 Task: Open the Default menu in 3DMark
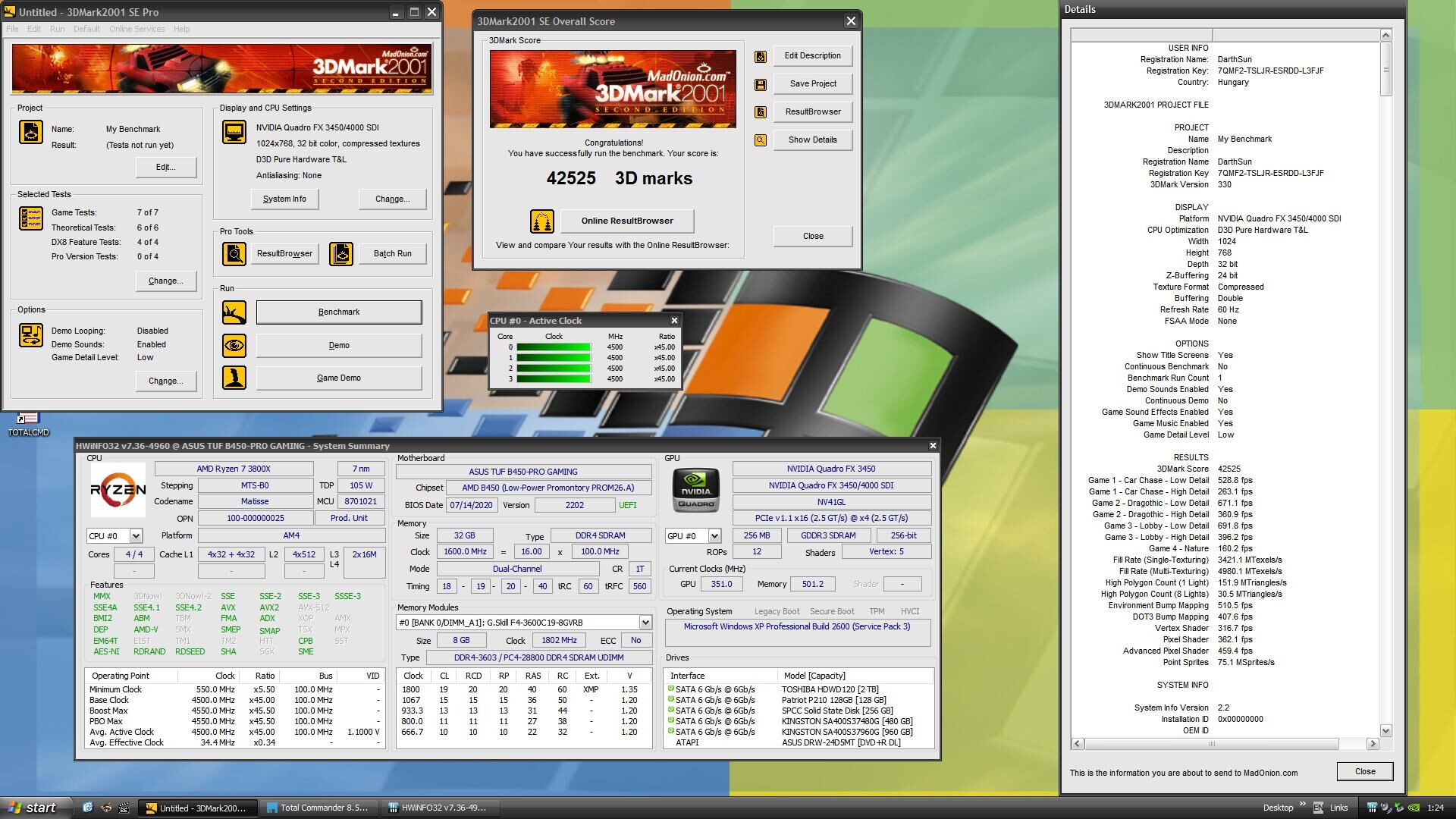86,29
